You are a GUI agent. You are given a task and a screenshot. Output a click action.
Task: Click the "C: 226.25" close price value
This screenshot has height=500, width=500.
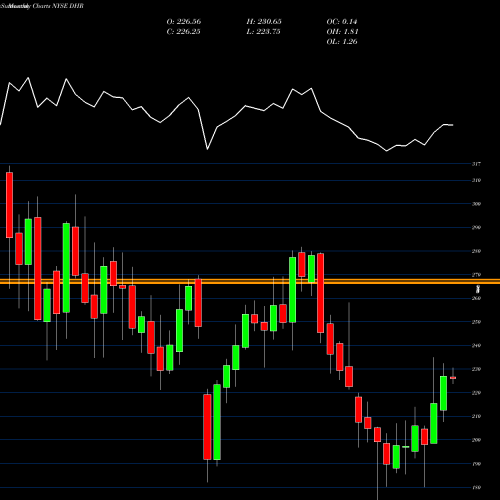[184, 32]
